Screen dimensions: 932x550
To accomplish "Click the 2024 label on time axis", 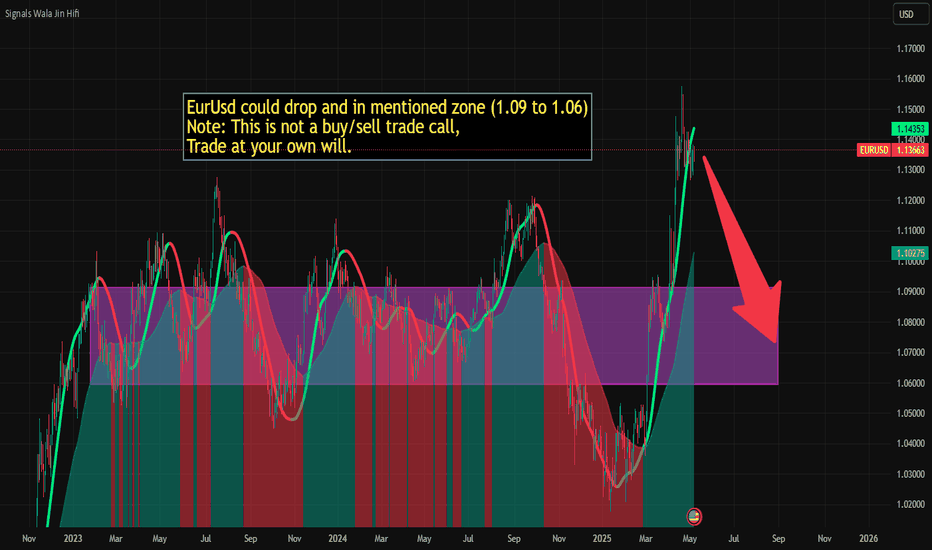I will (x=338, y=539).
